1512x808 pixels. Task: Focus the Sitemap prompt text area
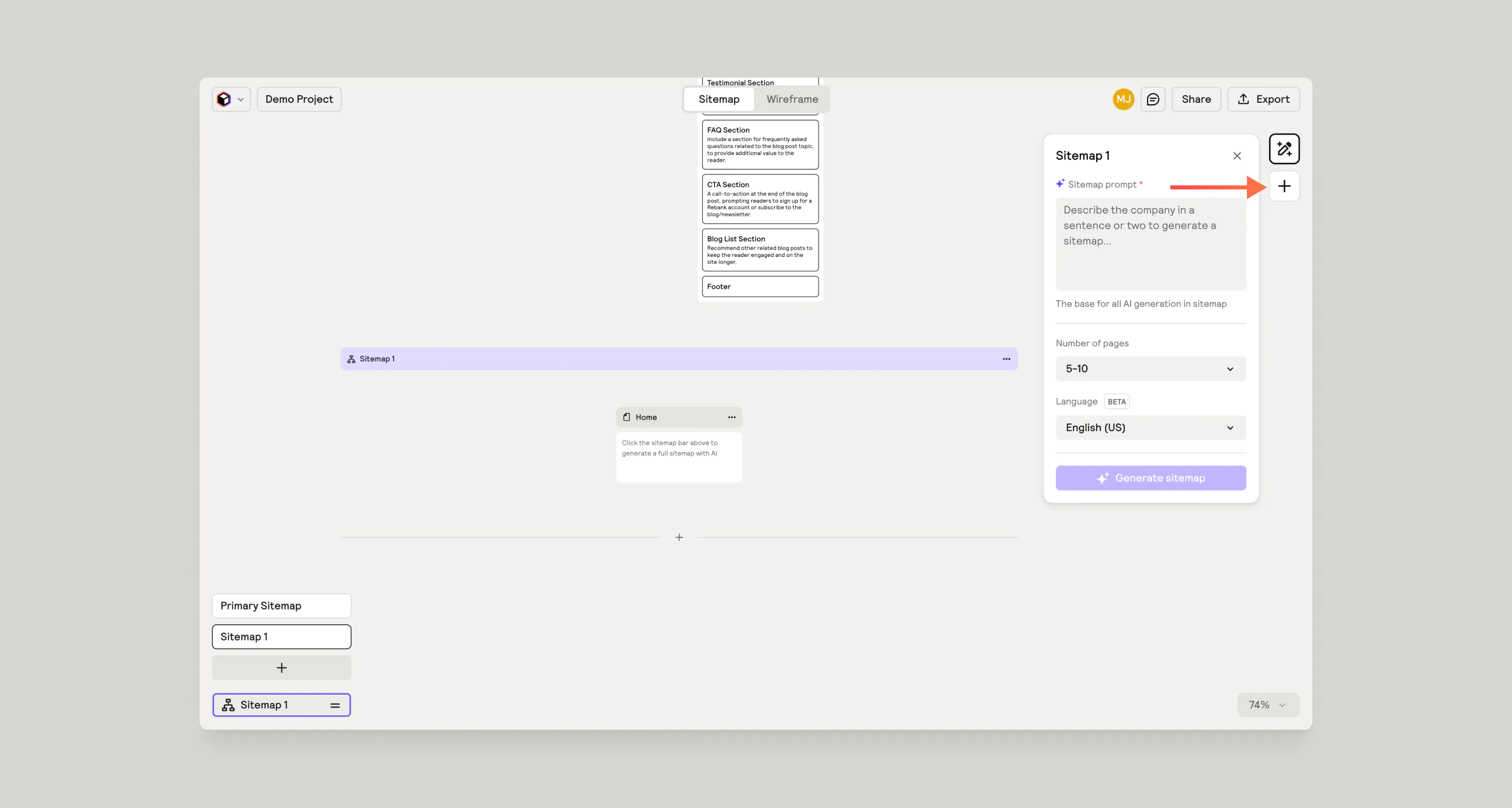tap(1151, 243)
